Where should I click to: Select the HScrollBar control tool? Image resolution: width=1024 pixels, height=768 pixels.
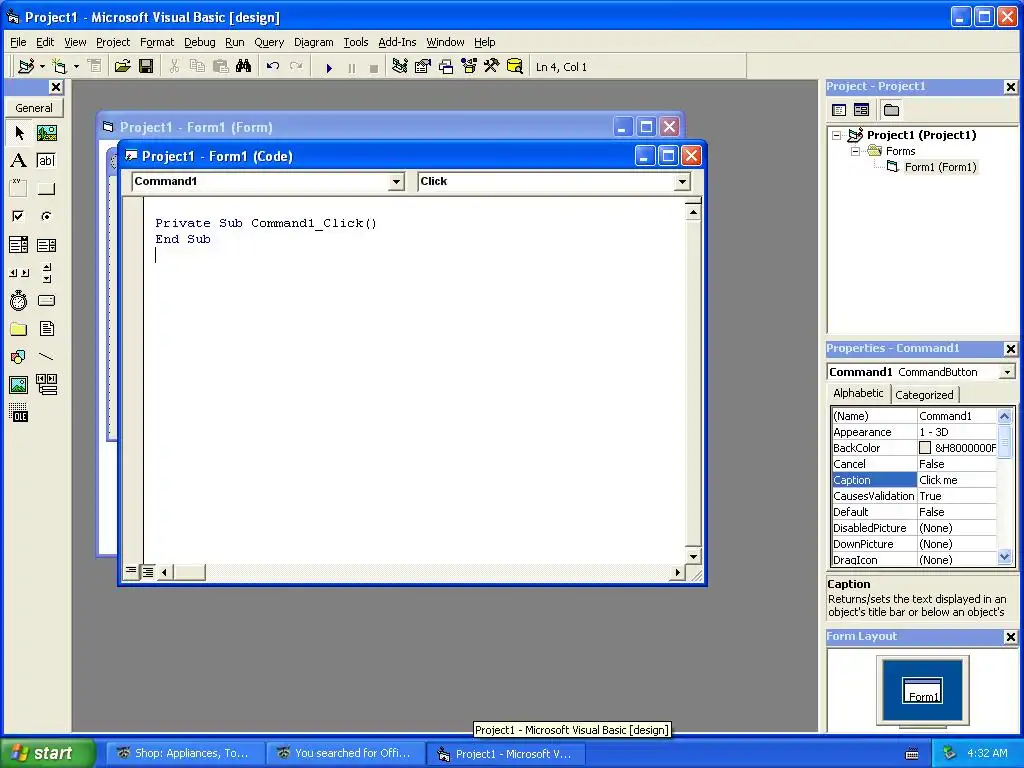[19, 273]
